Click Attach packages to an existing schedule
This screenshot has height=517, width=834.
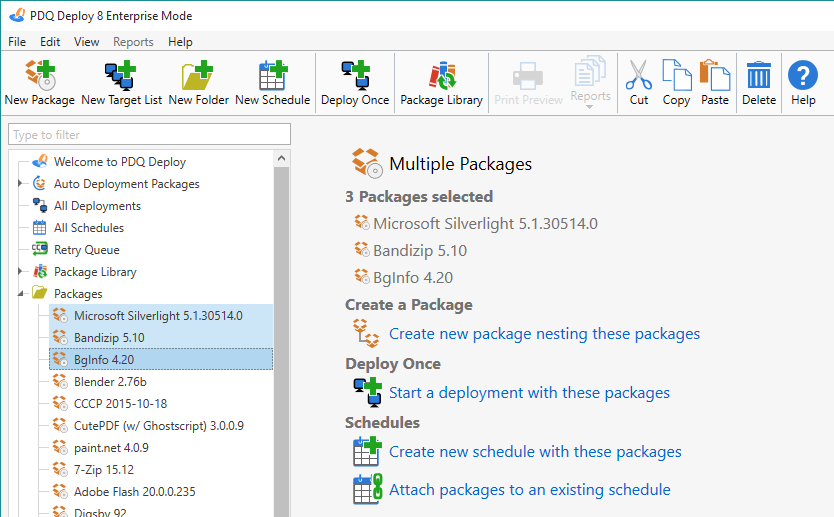tap(530, 489)
